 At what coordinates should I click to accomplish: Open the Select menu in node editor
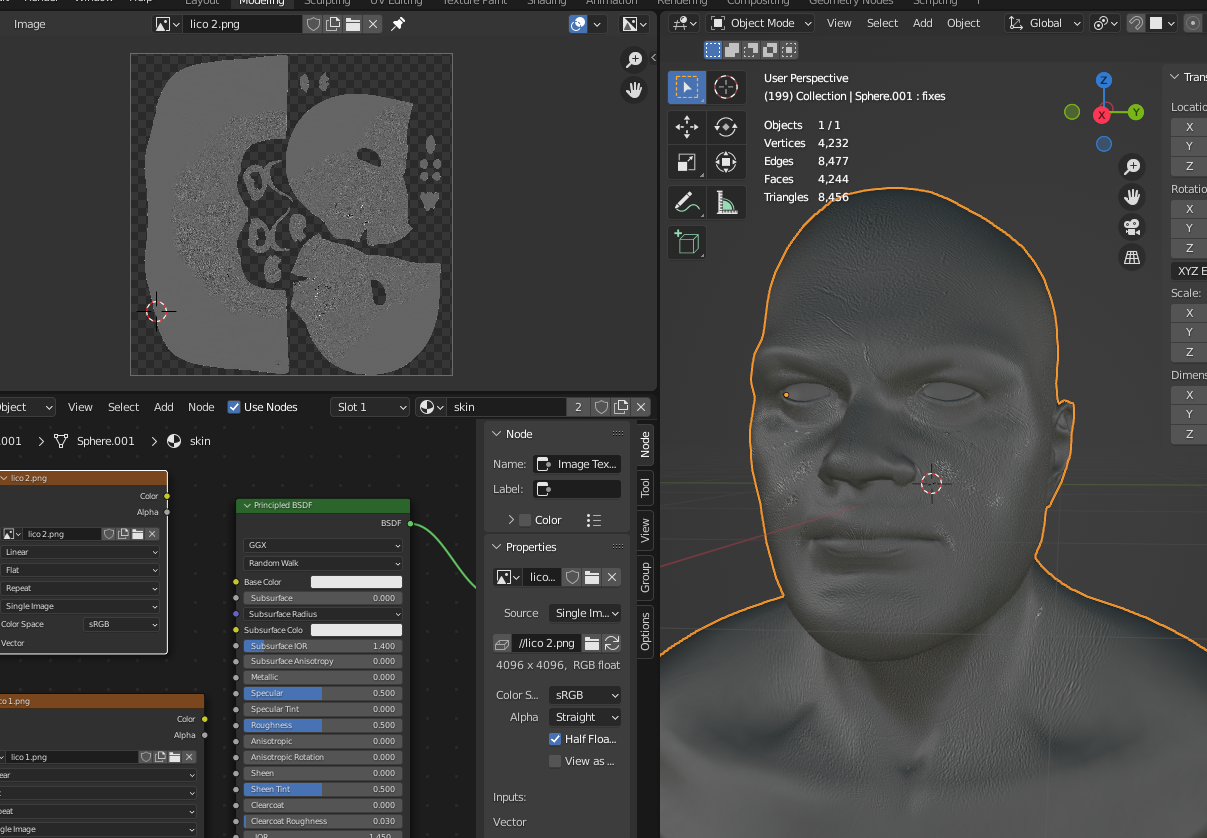[x=123, y=407]
